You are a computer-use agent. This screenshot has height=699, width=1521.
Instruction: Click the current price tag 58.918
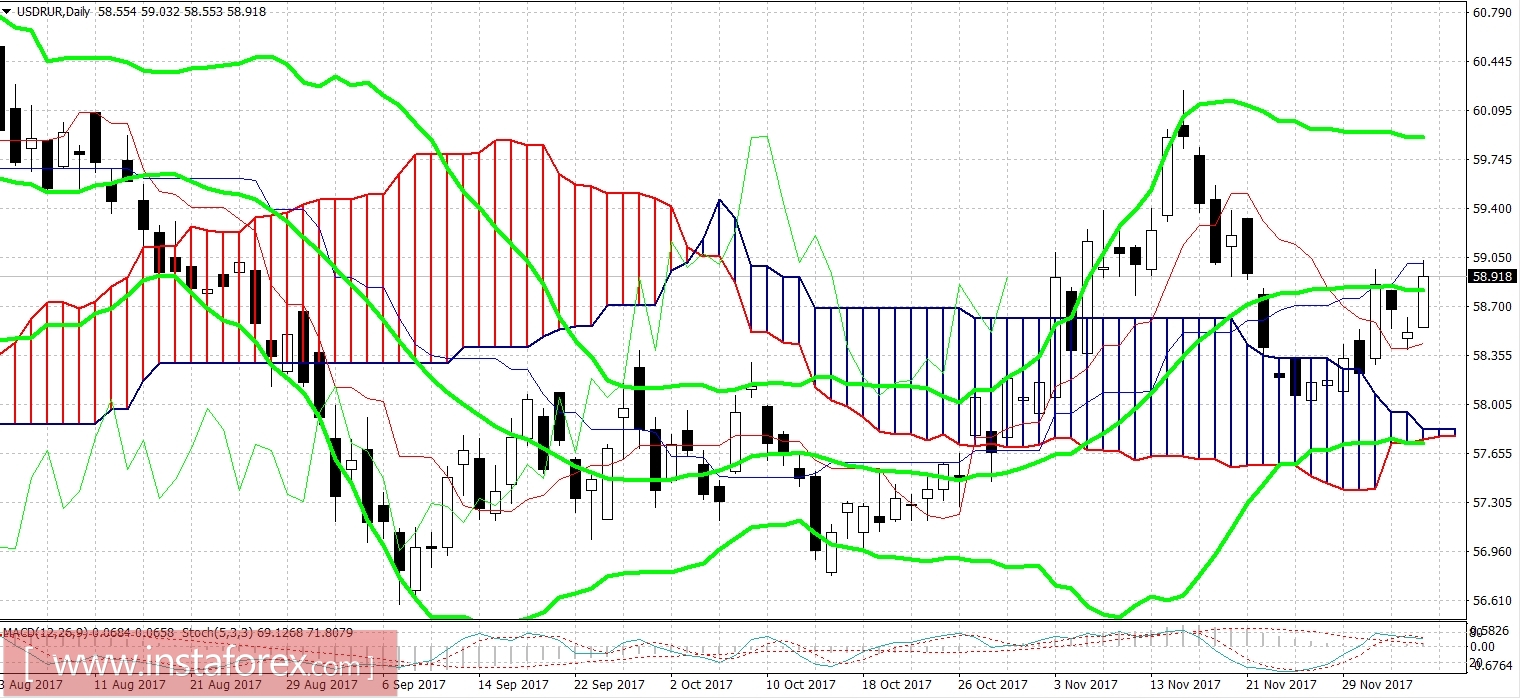click(x=1492, y=276)
